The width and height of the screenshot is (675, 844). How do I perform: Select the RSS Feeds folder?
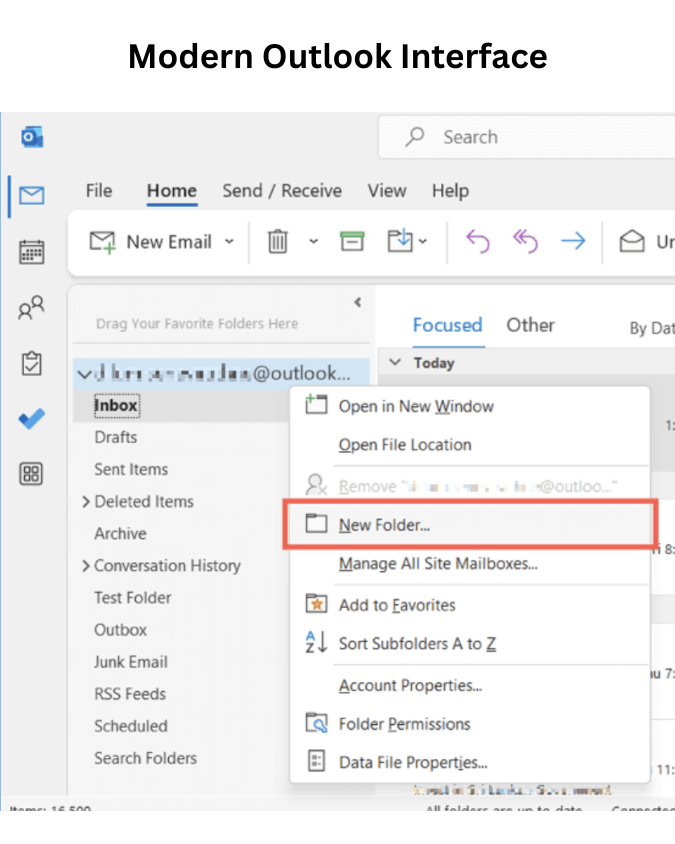(130, 694)
